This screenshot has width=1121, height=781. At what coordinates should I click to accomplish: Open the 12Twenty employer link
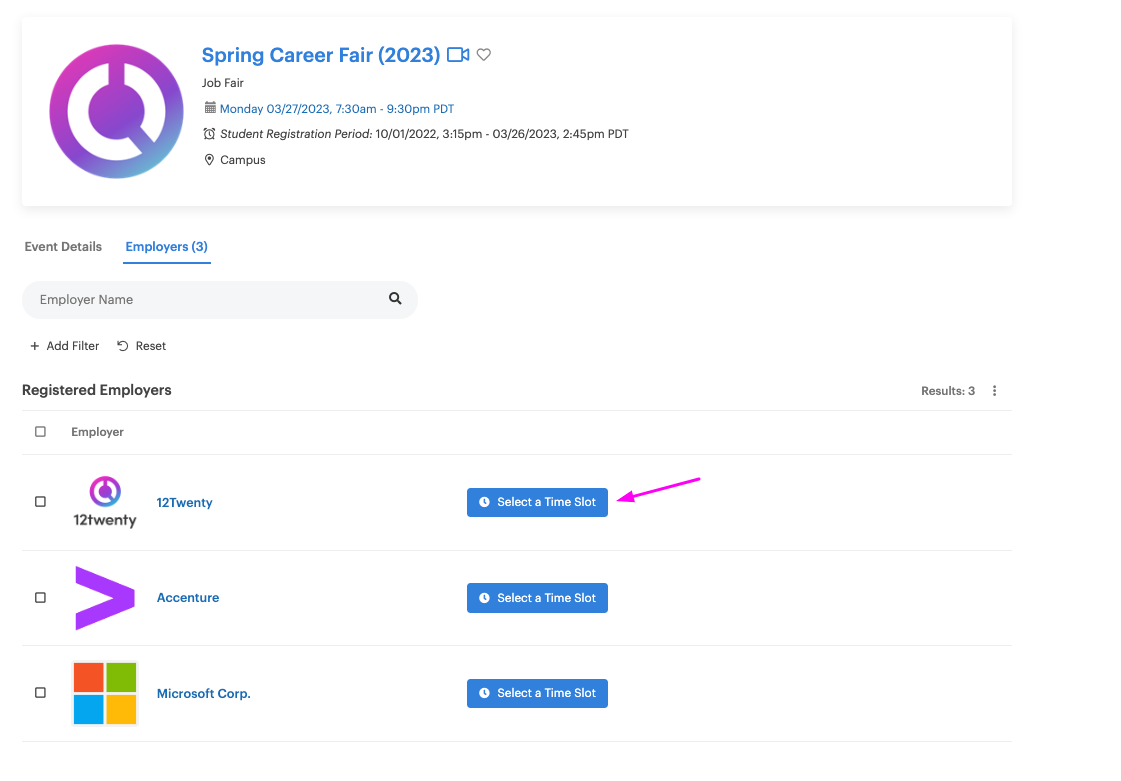[184, 503]
